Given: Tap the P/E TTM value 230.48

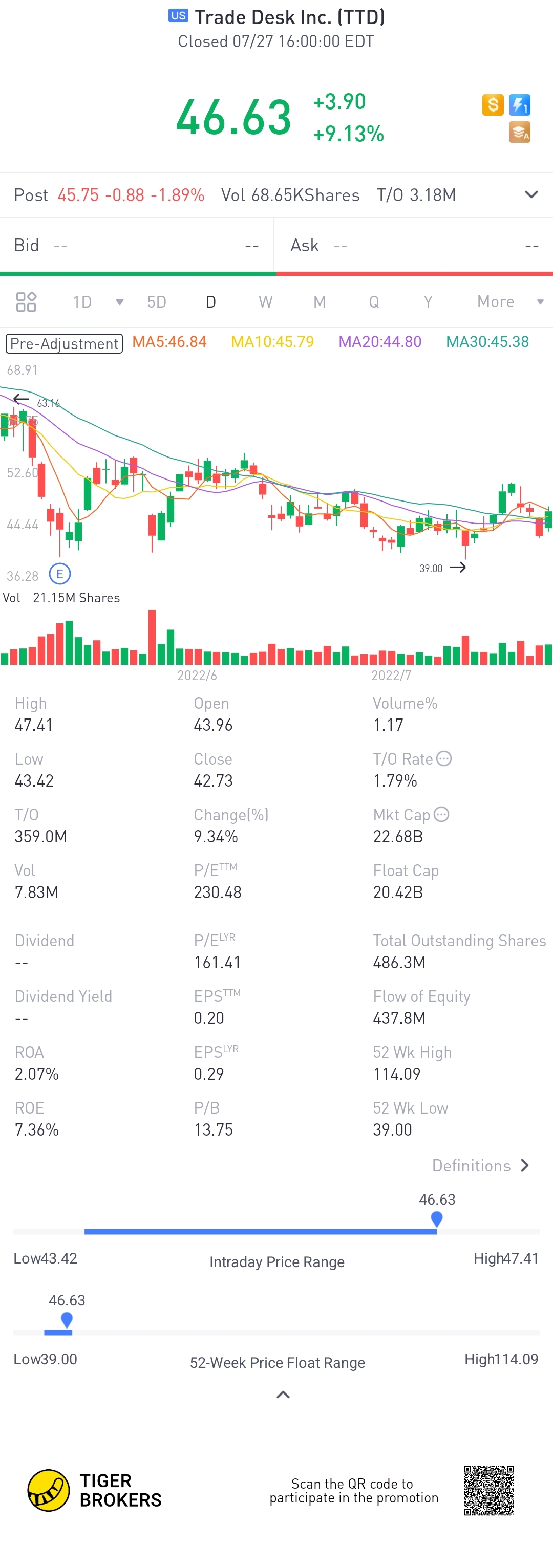Looking at the screenshot, I should click(x=218, y=892).
